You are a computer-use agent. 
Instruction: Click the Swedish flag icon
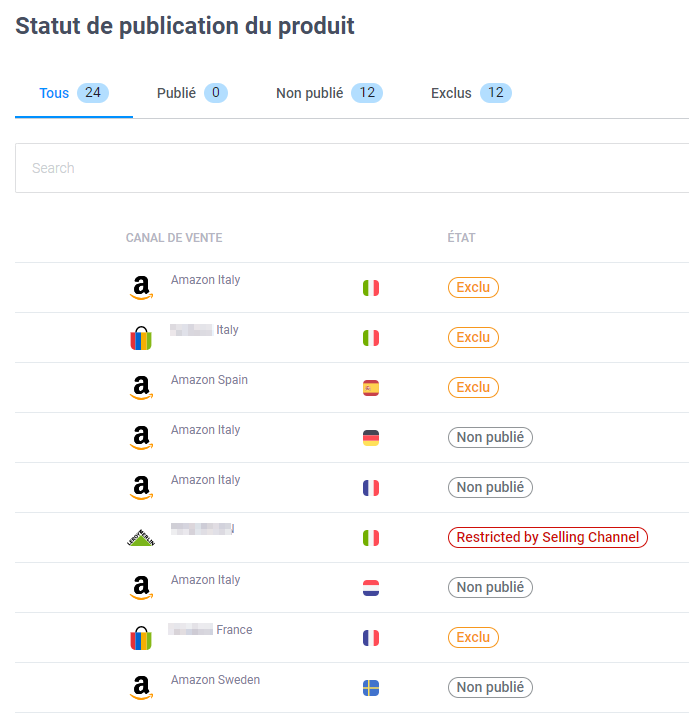click(371, 688)
